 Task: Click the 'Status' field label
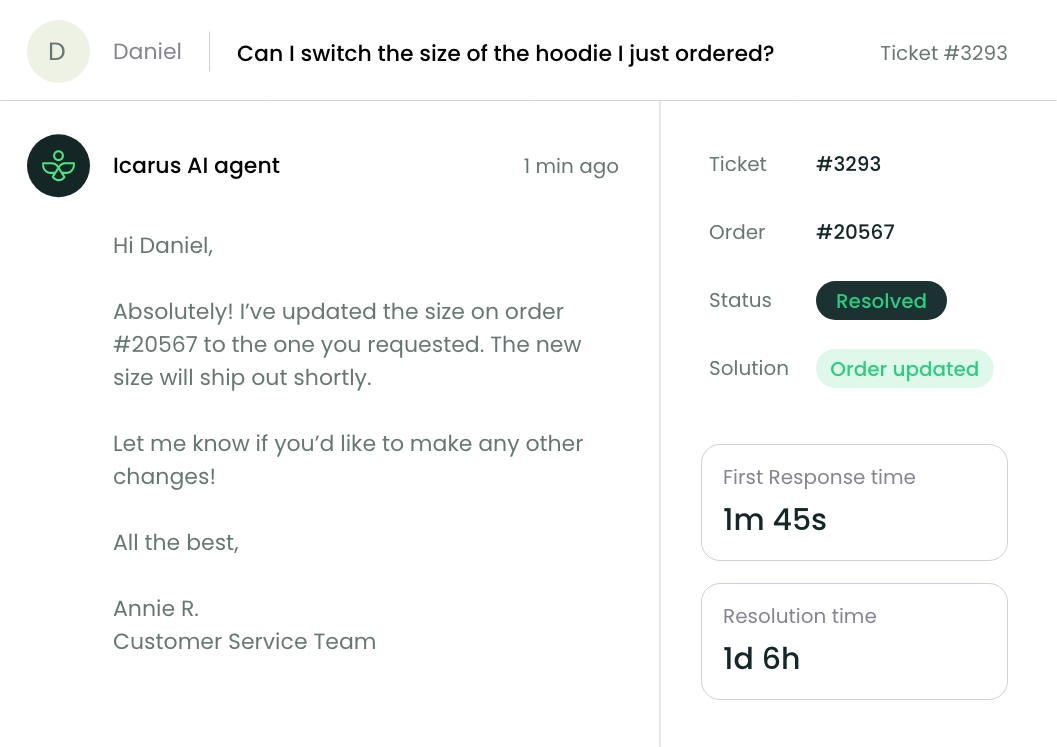pyautogui.click(x=739, y=300)
